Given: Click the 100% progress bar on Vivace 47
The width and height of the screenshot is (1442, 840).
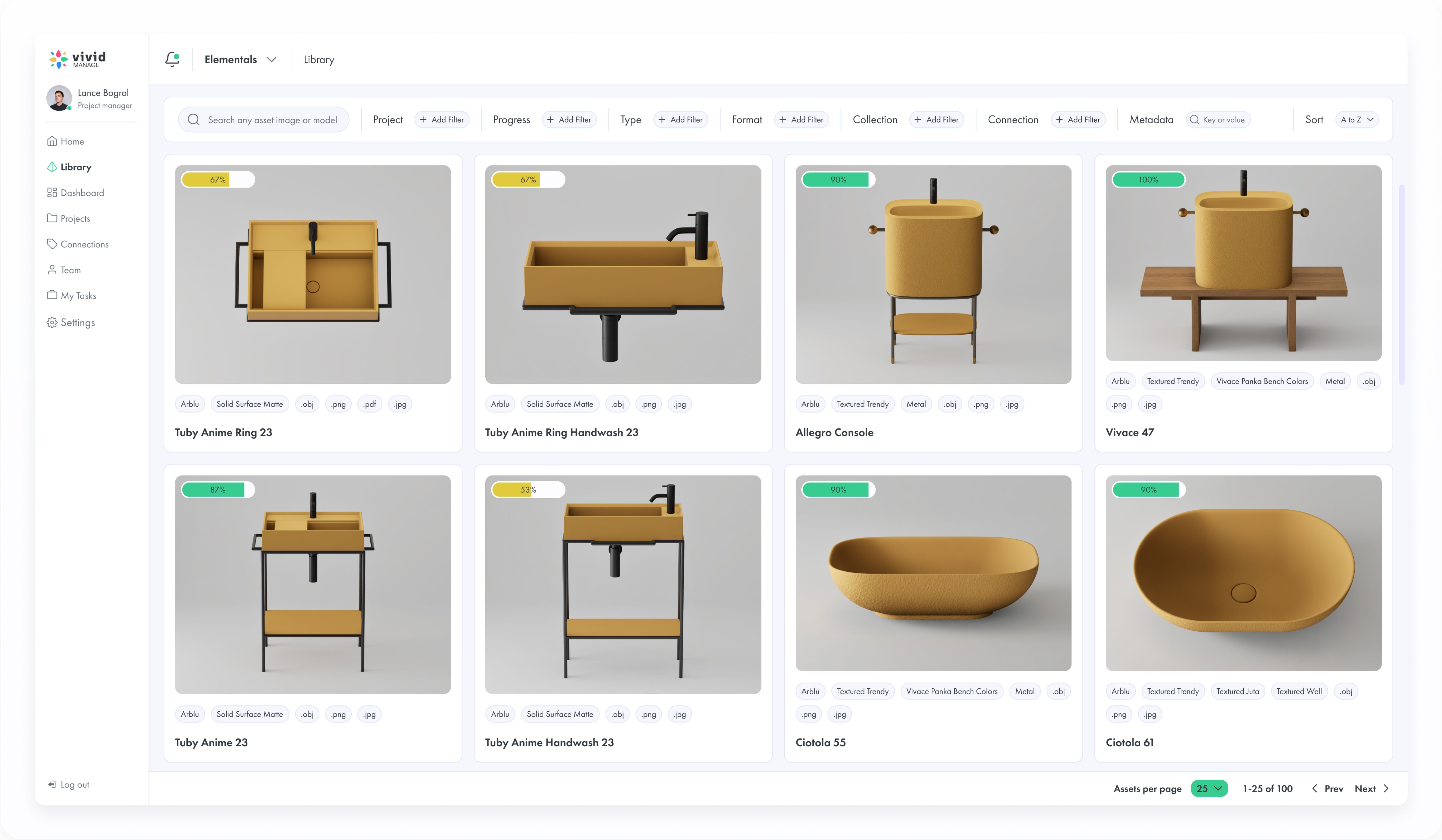Looking at the screenshot, I should pos(1148,179).
